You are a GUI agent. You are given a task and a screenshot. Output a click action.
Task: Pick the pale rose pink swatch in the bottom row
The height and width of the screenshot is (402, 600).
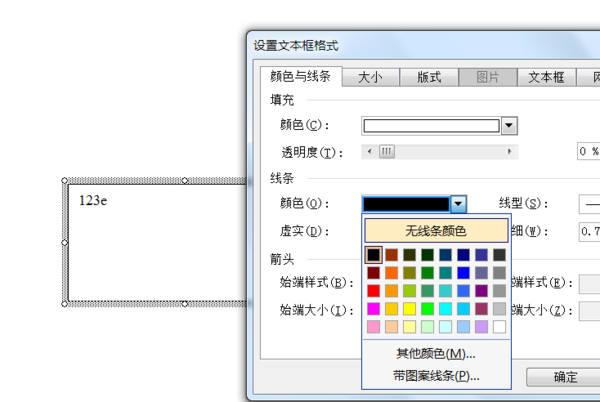tap(373, 327)
